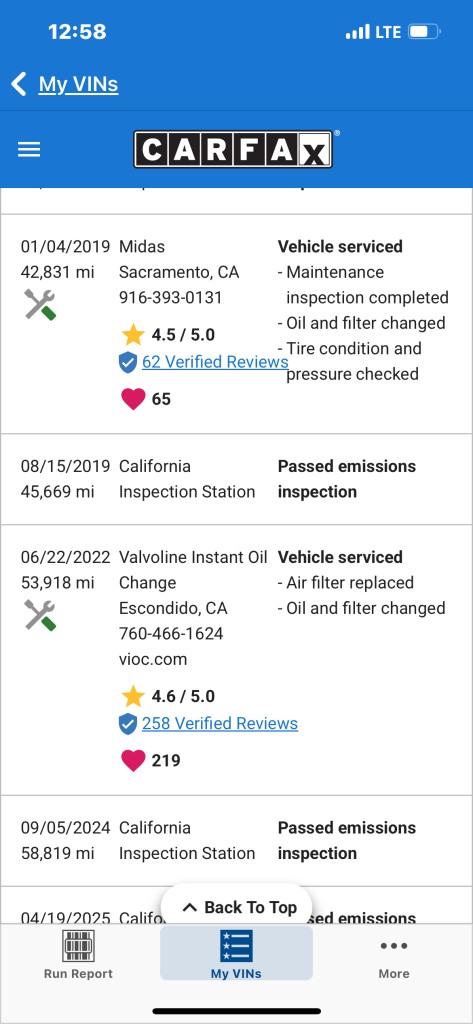
Task: Tap the star rating 4.5 / 5.0
Action: click(x=169, y=335)
